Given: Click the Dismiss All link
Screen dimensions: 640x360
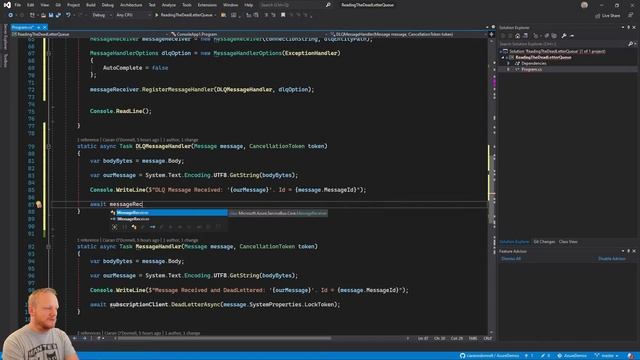Looking at the screenshot, I should pos(511,259).
